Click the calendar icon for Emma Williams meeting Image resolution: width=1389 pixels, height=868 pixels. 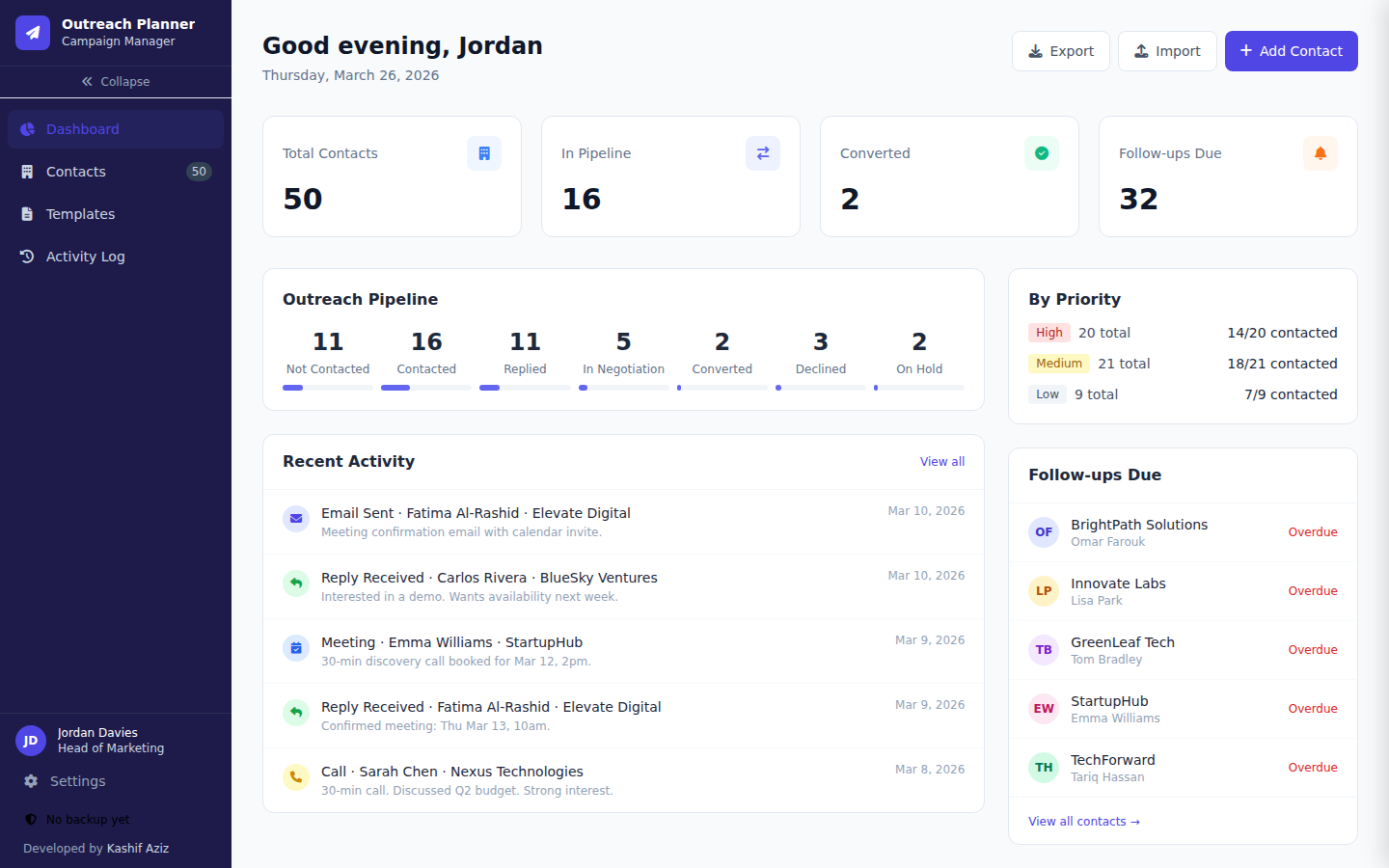click(295, 648)
